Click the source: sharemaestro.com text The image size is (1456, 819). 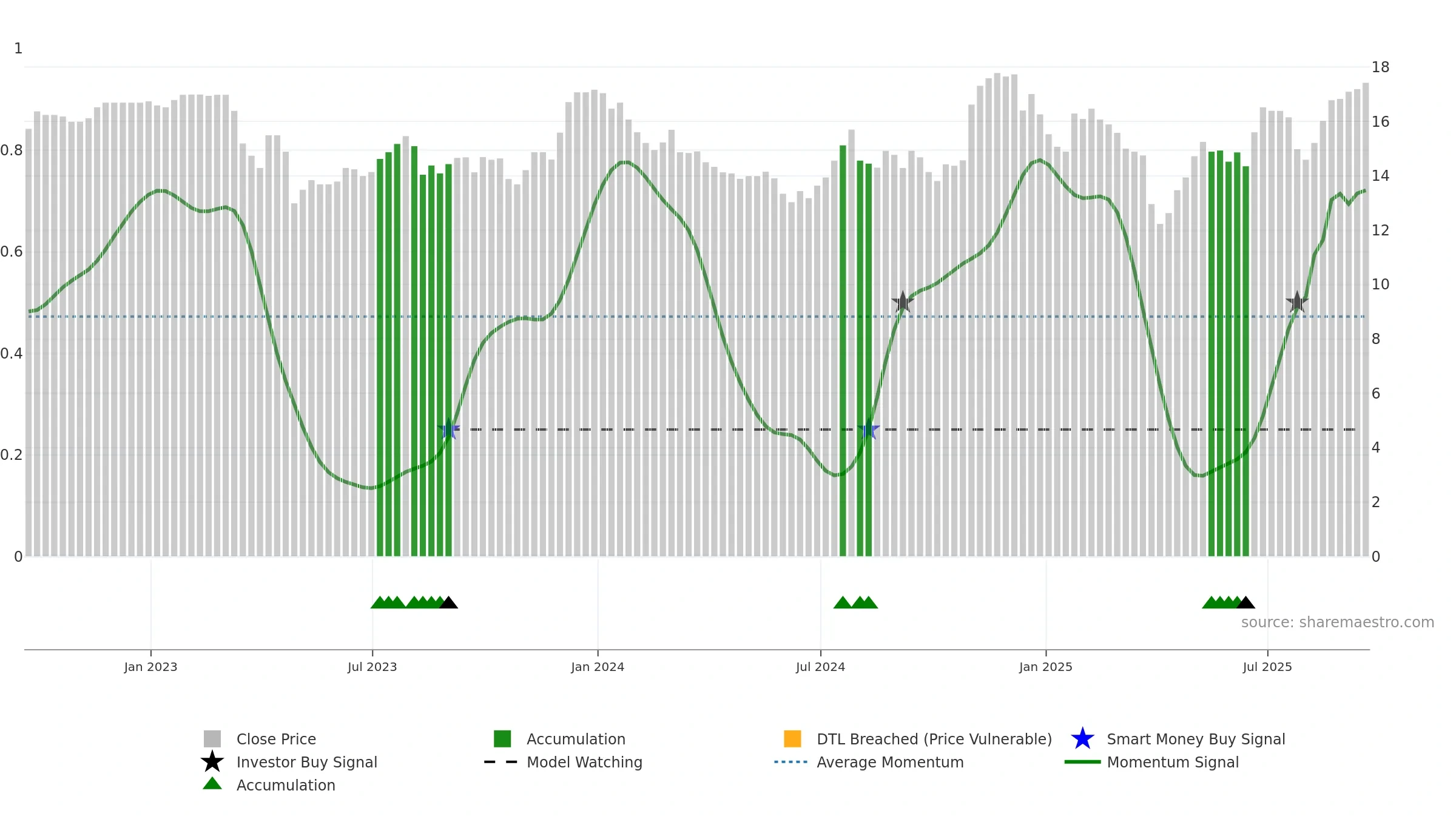[1338, 622]
